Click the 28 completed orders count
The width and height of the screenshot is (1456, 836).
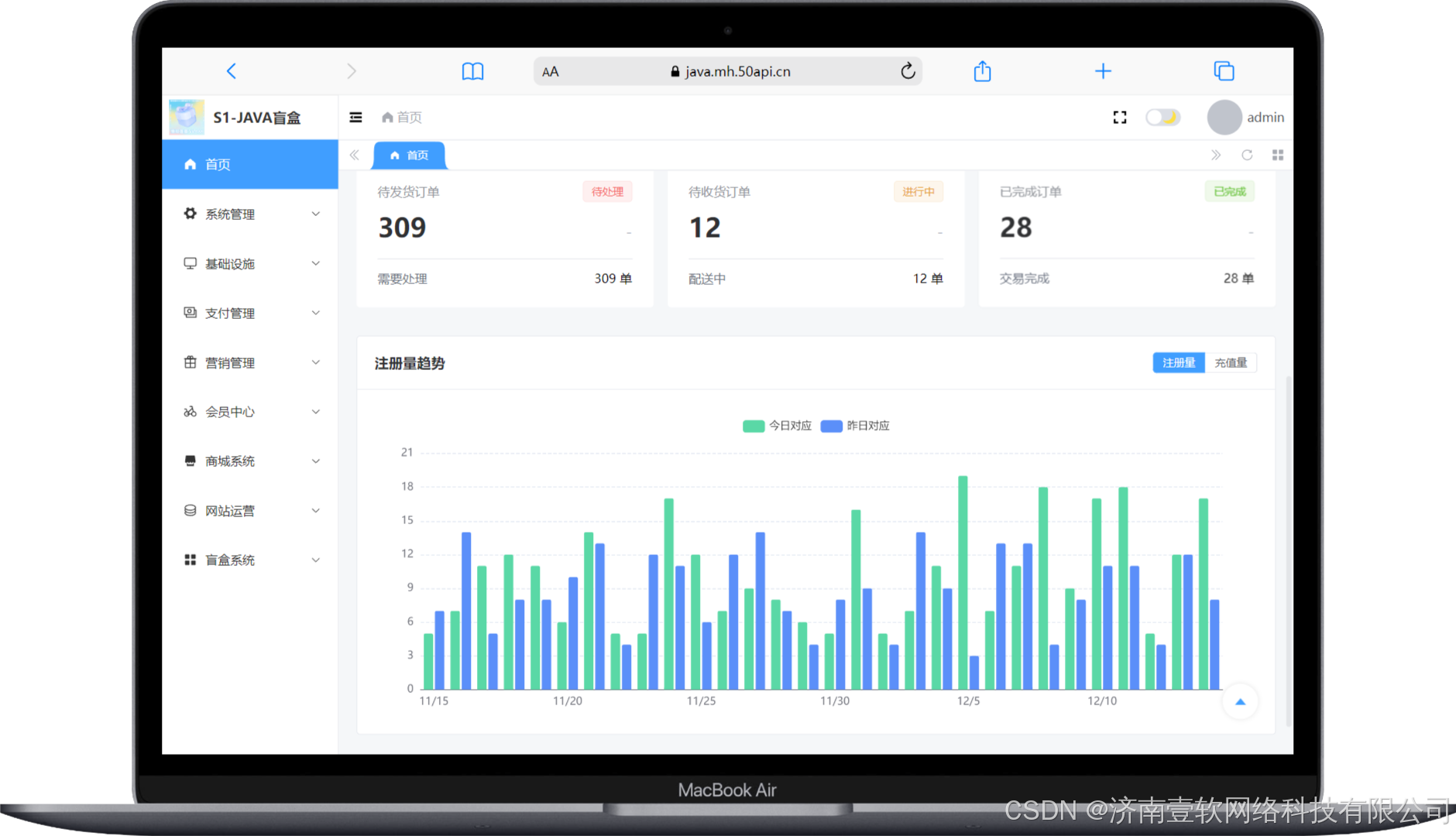click(x=1016, y=228)
